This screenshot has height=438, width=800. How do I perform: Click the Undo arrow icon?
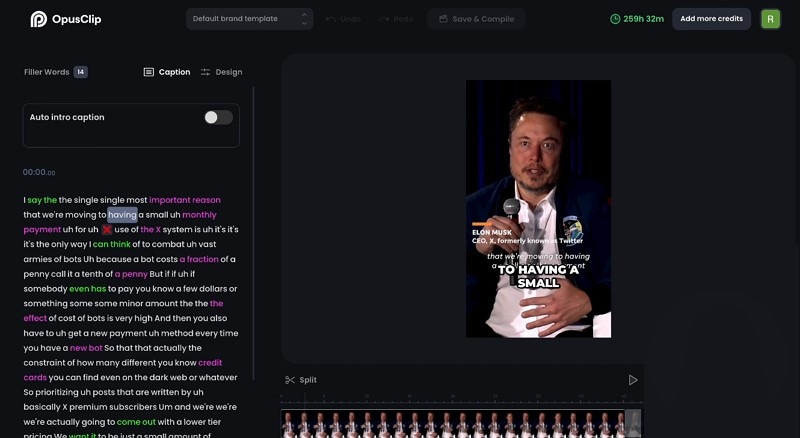click(331, 19)
